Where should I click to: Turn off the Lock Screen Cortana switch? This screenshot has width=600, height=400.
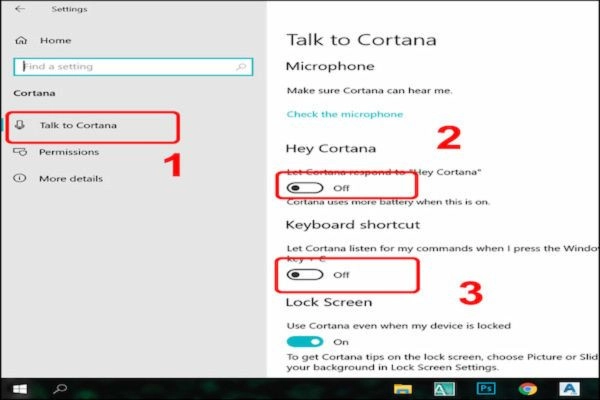302,342
